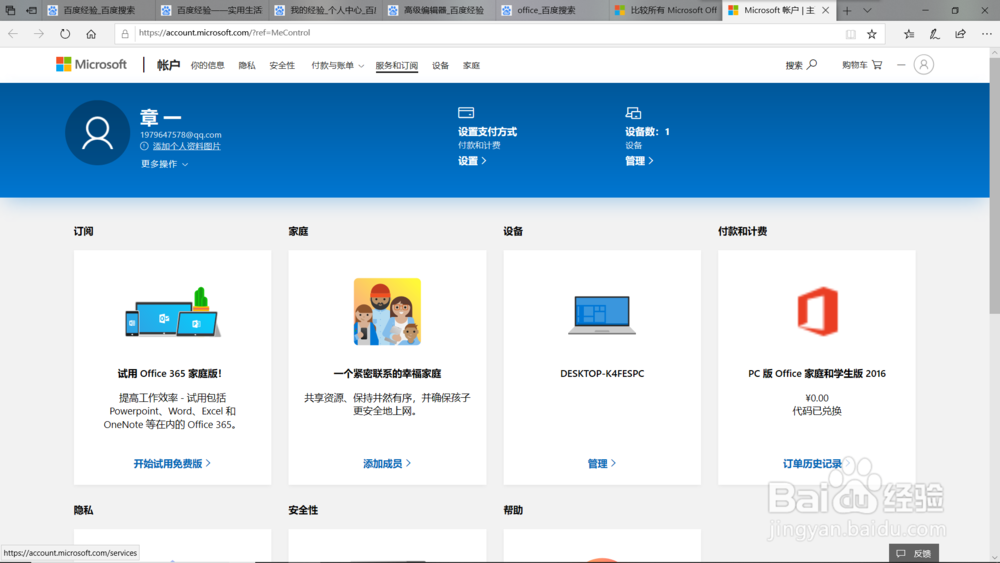
Task: Click the share page icon
Action: pyautogui.click(x=960, y=34)
